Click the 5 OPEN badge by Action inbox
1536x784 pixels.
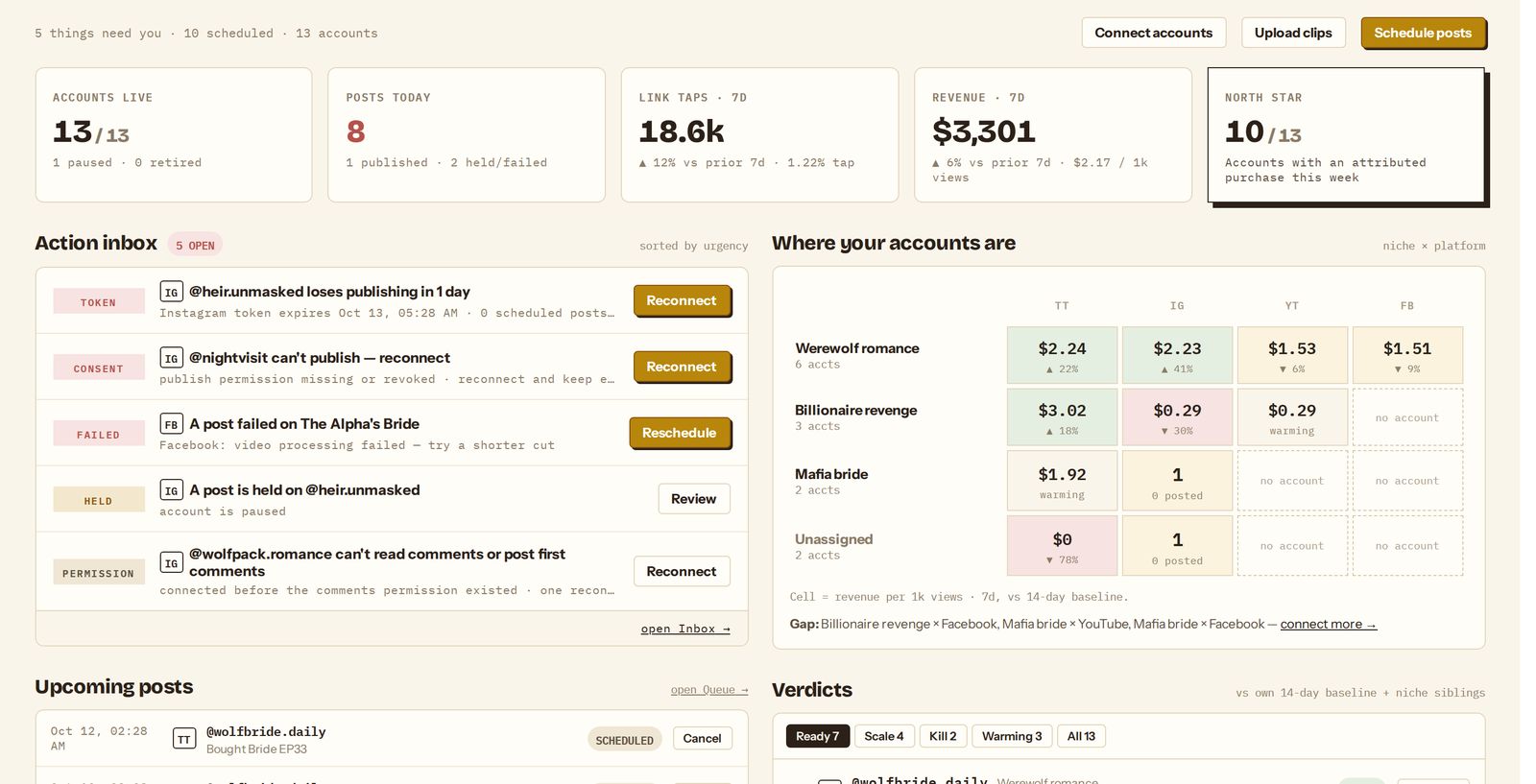(x=195, y=245)
